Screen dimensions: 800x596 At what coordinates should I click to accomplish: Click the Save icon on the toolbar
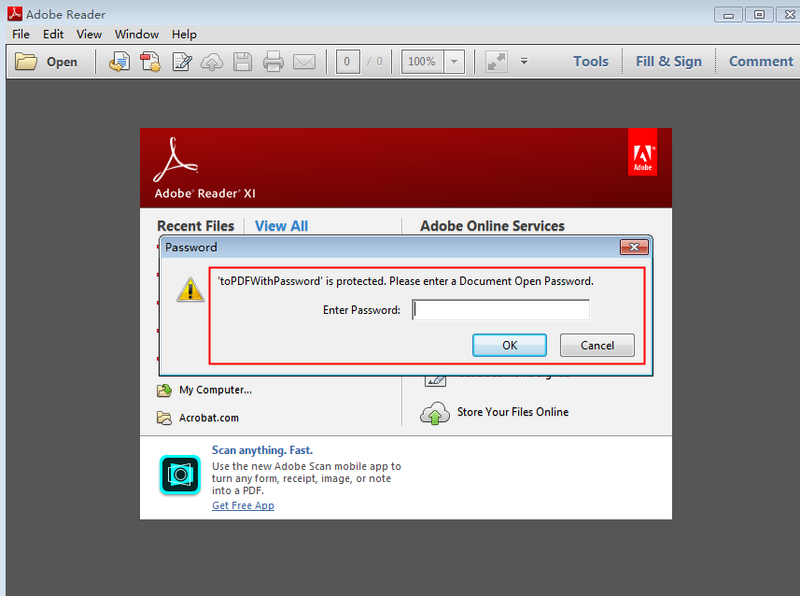pos(243,61)
